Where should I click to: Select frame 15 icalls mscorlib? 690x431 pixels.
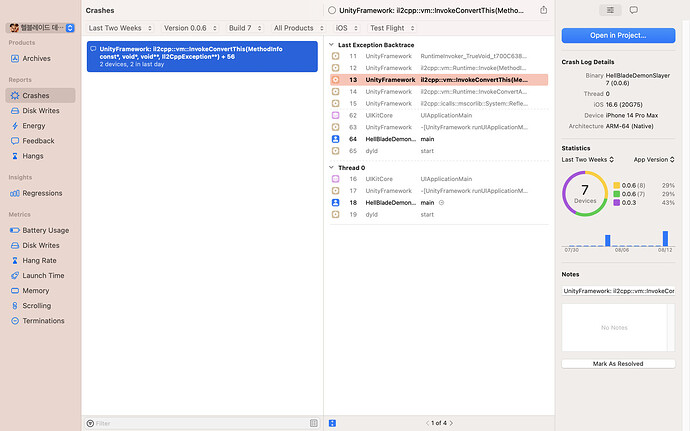(x=439, y=104)
